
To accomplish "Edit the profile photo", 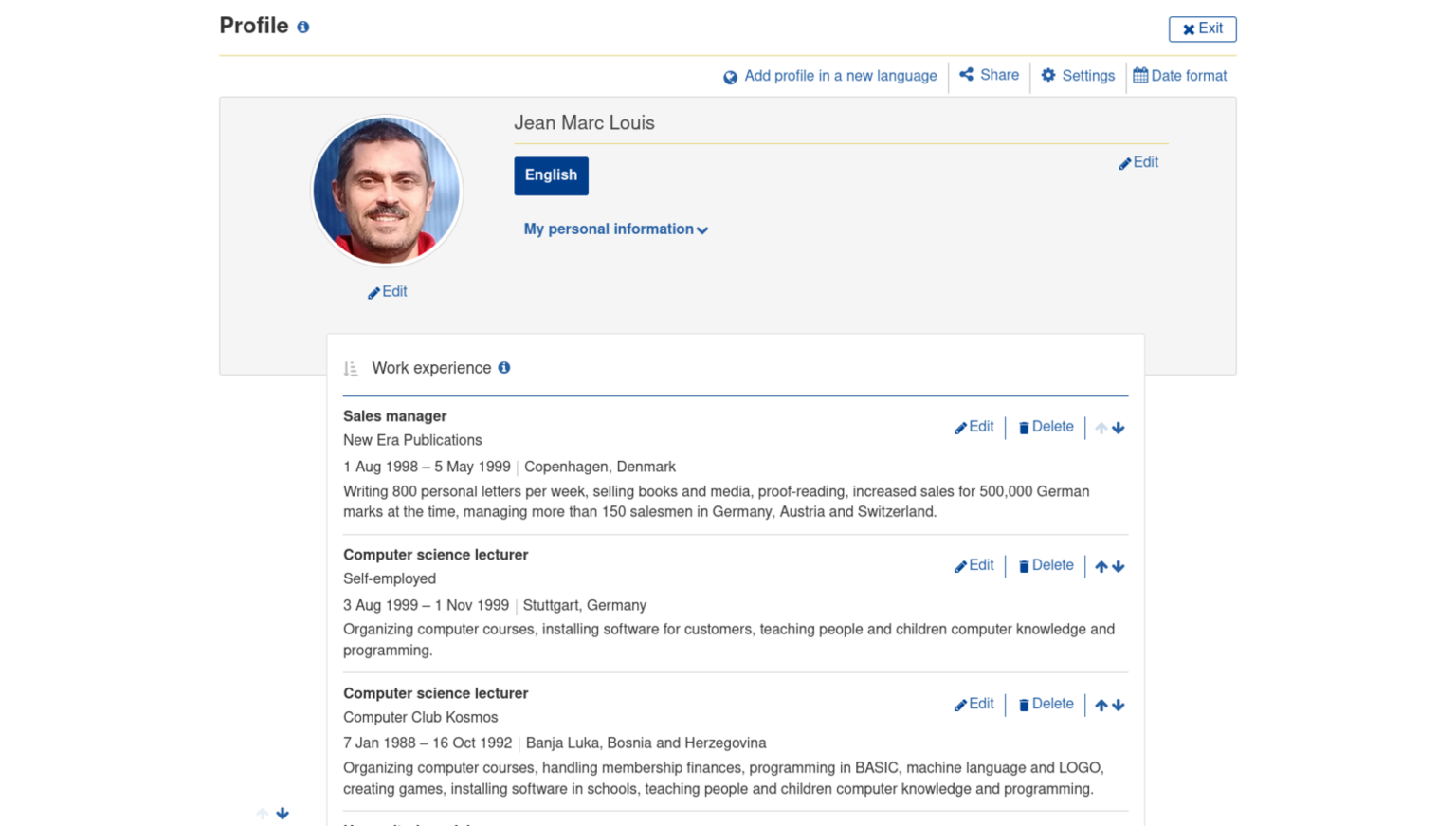I will [x=388, y=292].
